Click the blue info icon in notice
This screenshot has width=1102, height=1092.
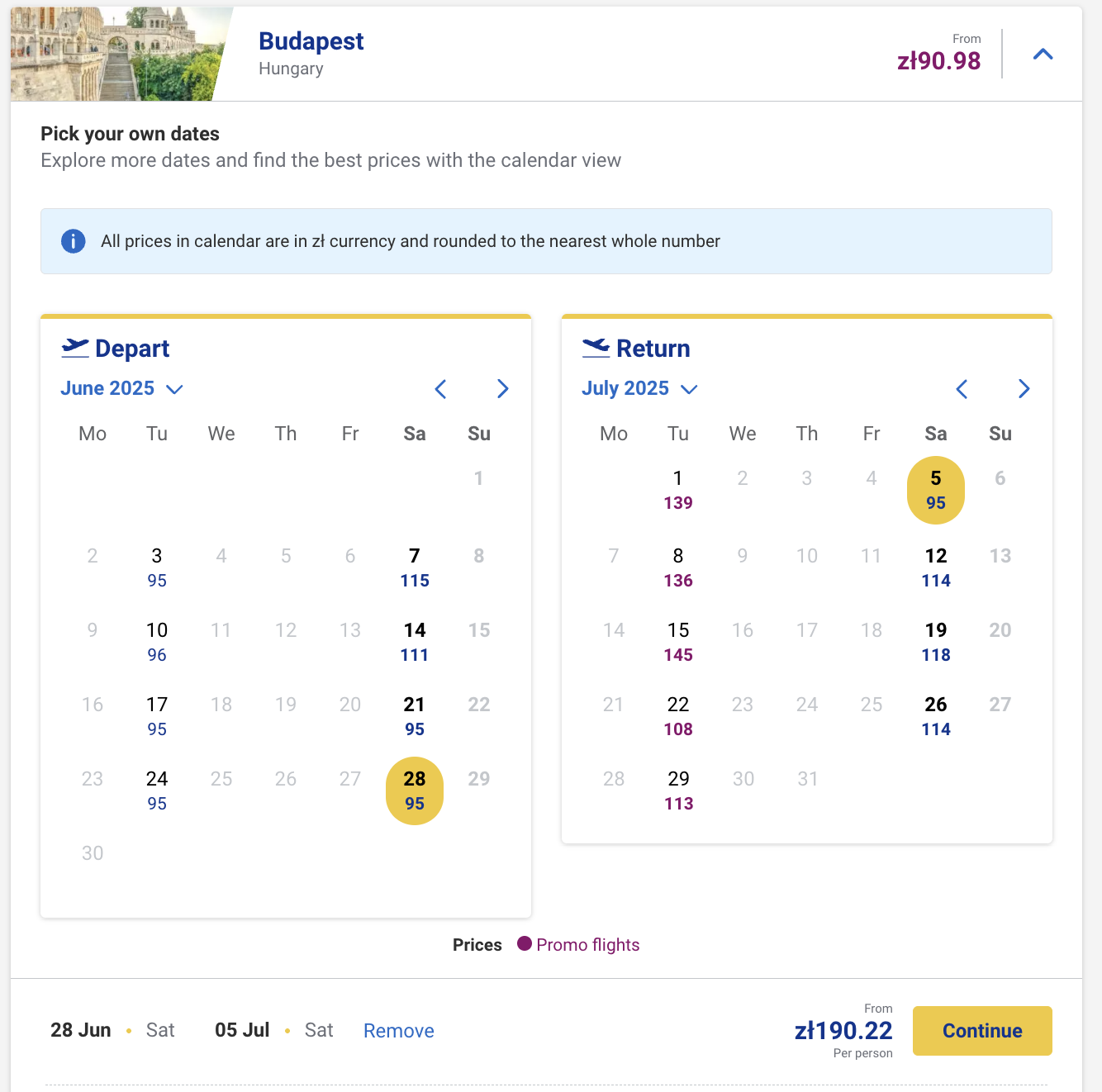coord(74,241)
